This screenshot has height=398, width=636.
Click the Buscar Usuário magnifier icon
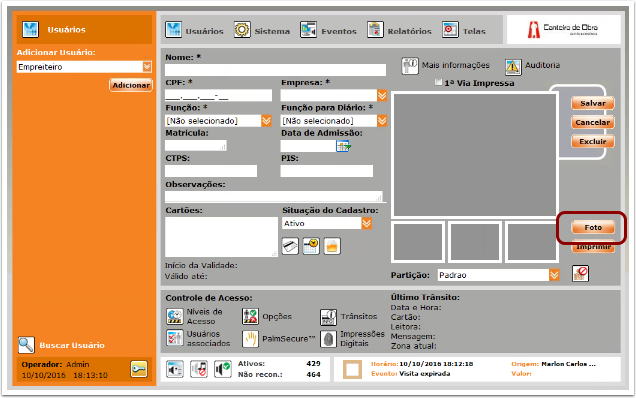[x=26, y=345]
